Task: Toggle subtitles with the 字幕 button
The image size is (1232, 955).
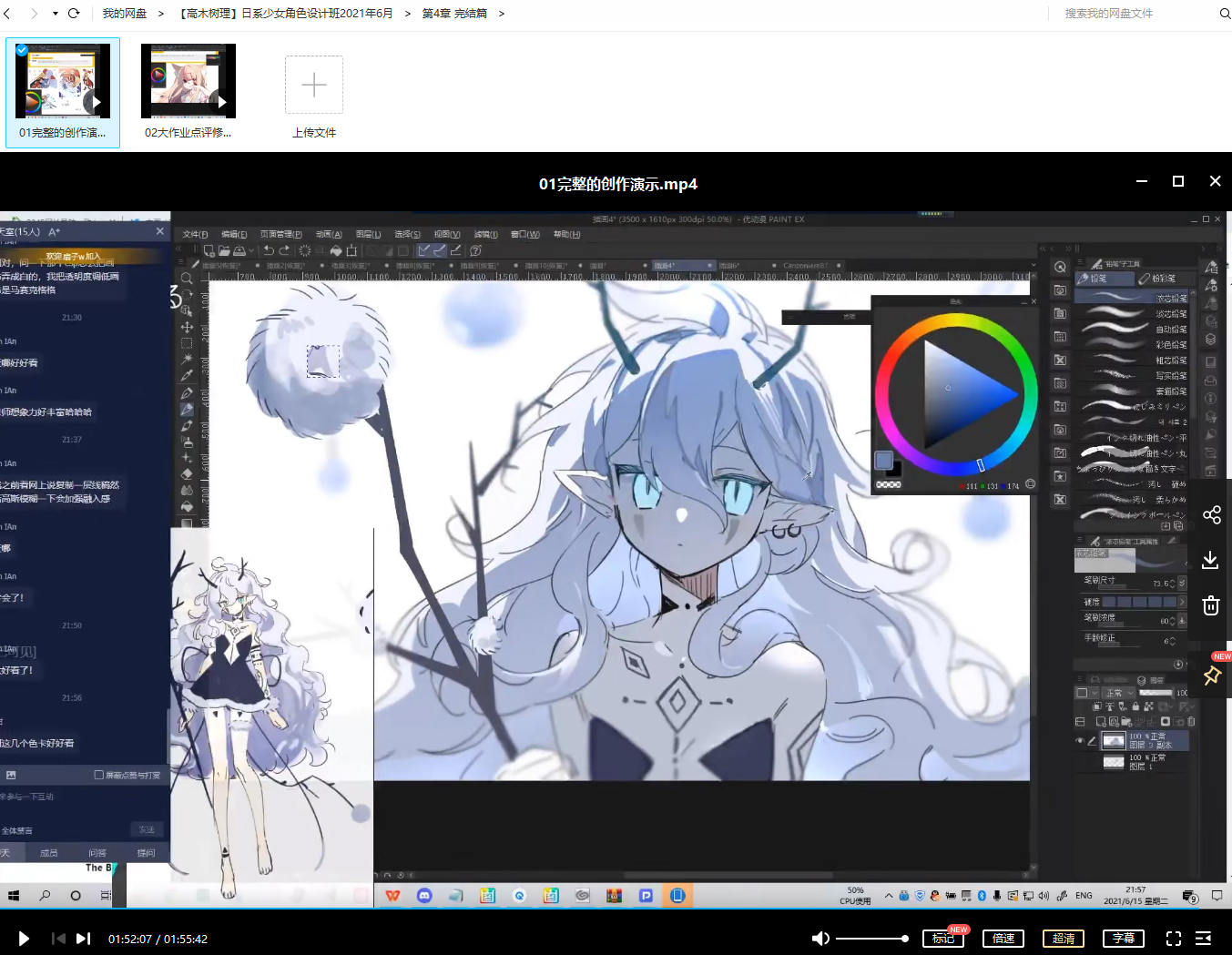Action: click(x=1124, y=939)
